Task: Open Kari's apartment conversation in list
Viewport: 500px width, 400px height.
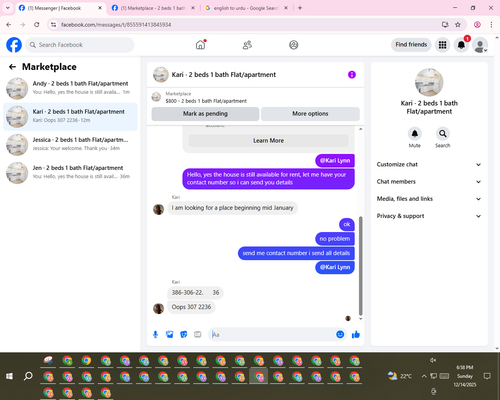Action: [x=70, y=117]
